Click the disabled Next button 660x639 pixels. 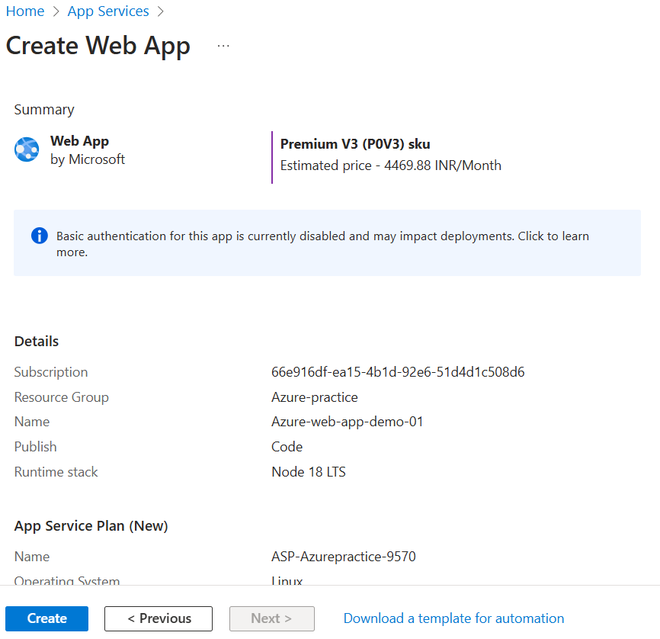click(271, 618)
